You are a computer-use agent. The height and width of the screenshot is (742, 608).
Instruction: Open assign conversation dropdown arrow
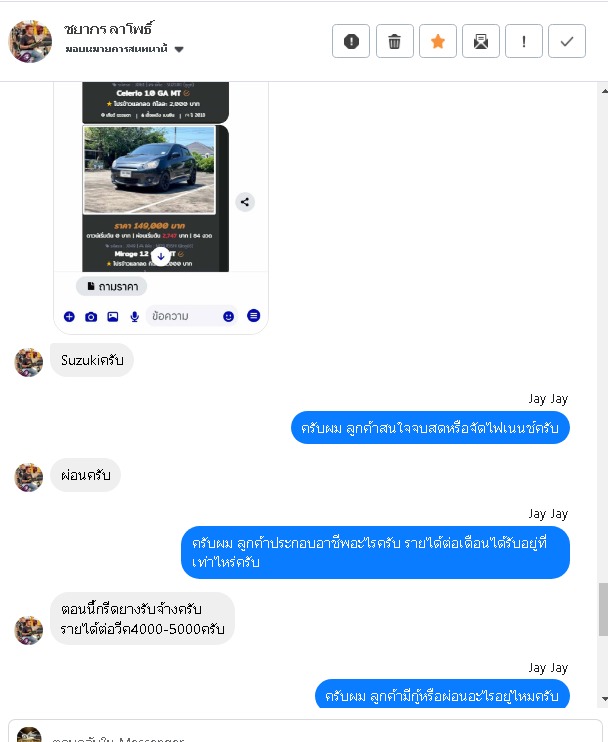coord(179,49)
